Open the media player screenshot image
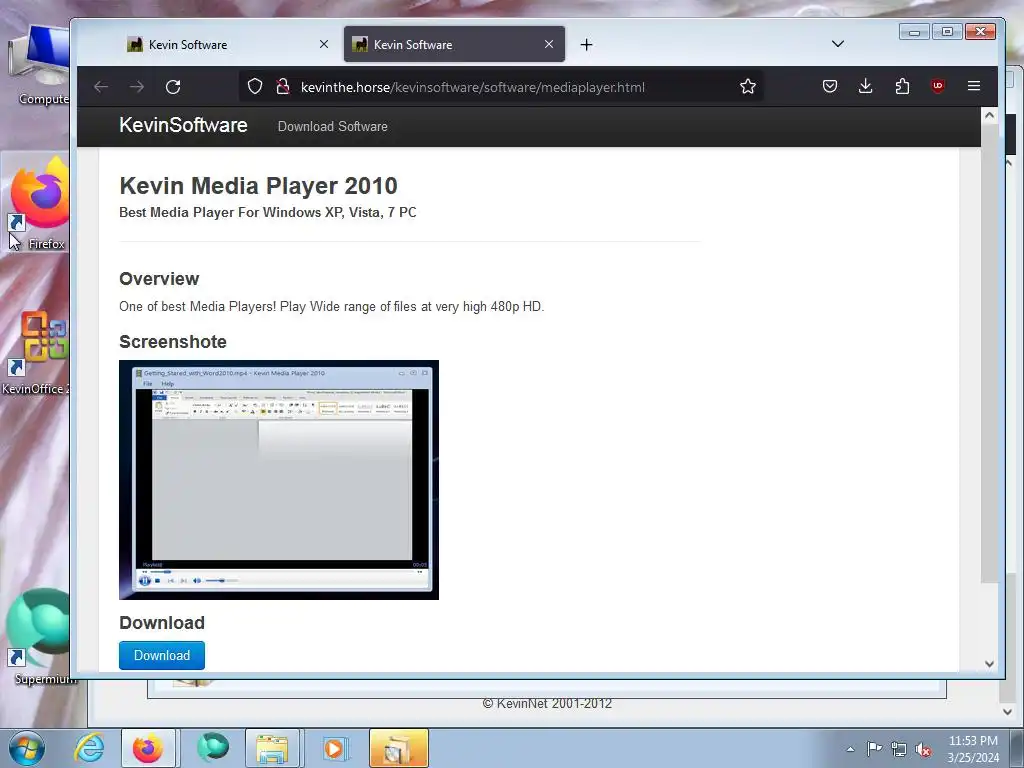1024x768 pixels. 279,480
